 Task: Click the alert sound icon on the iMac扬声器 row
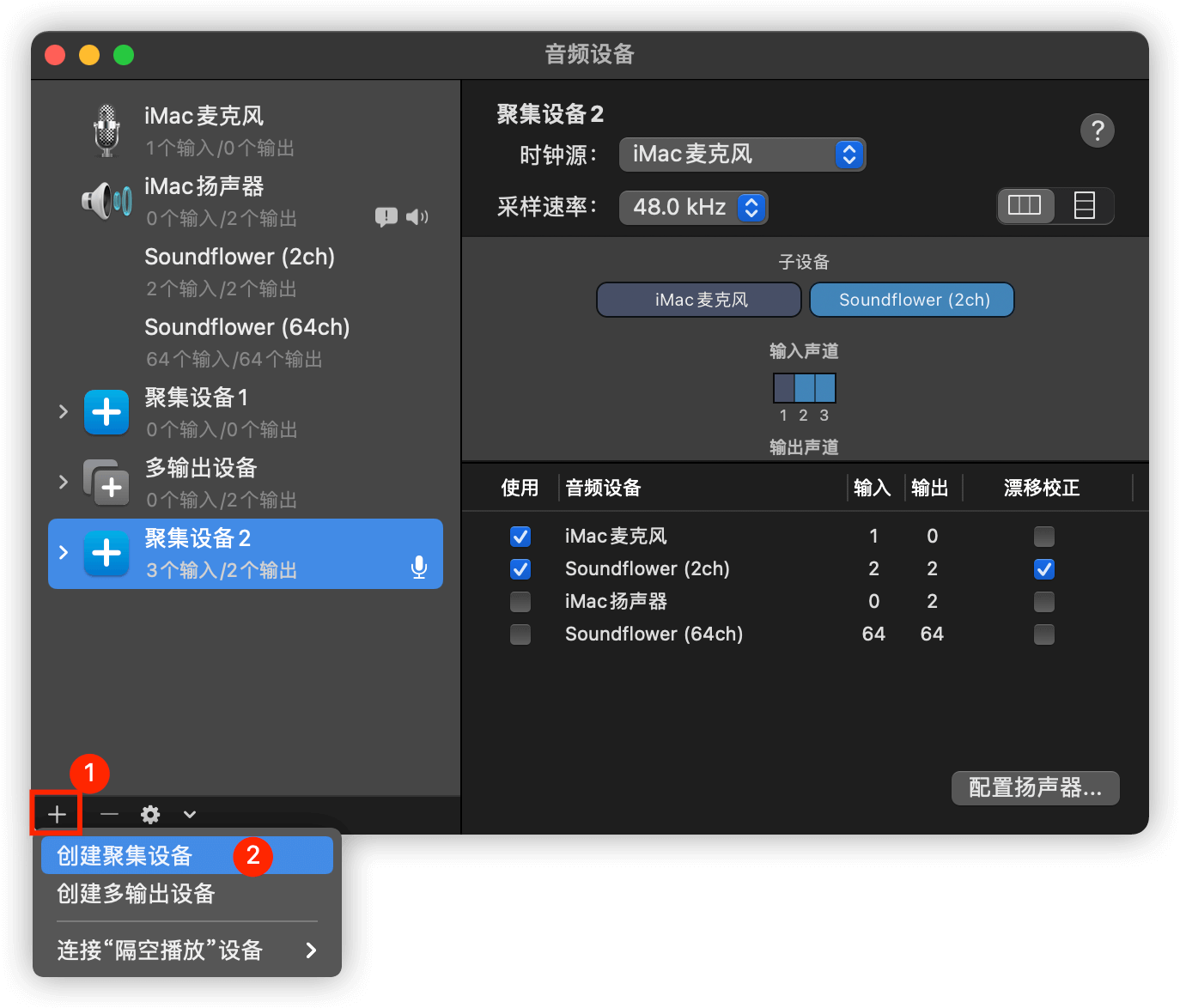coord(386,216)
